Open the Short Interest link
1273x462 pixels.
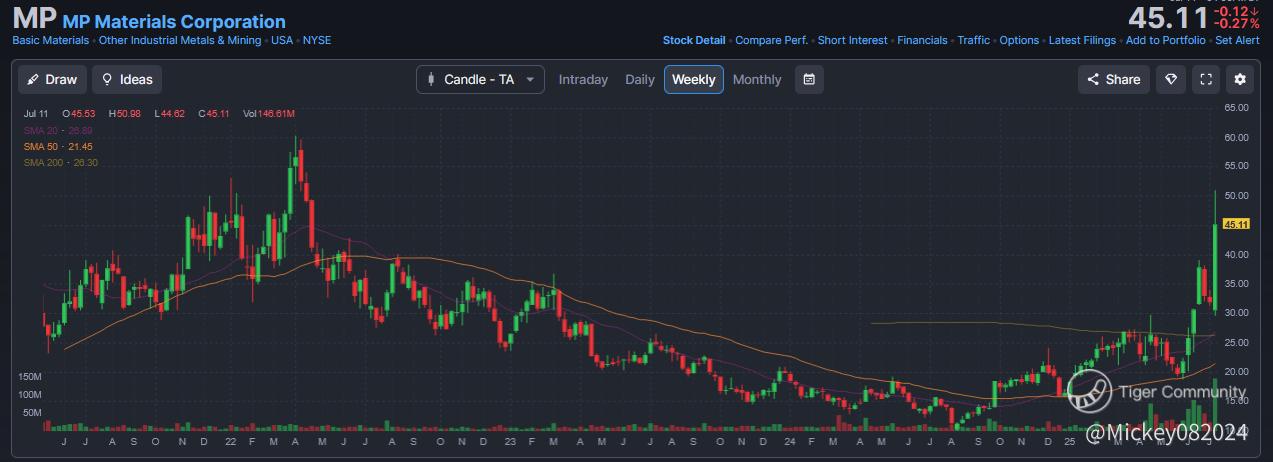tap(852, 40)
